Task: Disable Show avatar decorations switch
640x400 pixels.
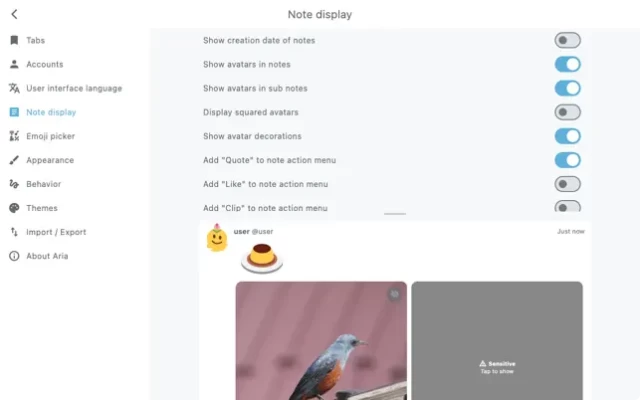Action: point(567,136)
